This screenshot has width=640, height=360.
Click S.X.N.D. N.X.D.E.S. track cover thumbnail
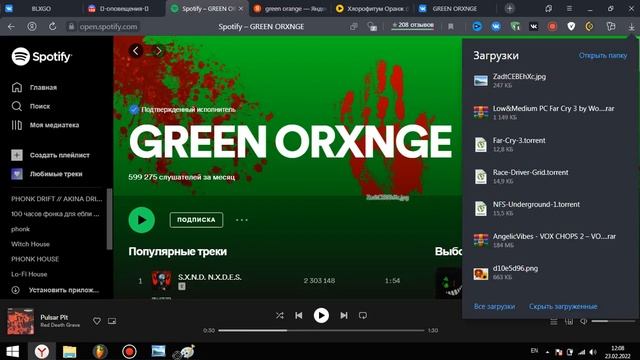[161, 280]
